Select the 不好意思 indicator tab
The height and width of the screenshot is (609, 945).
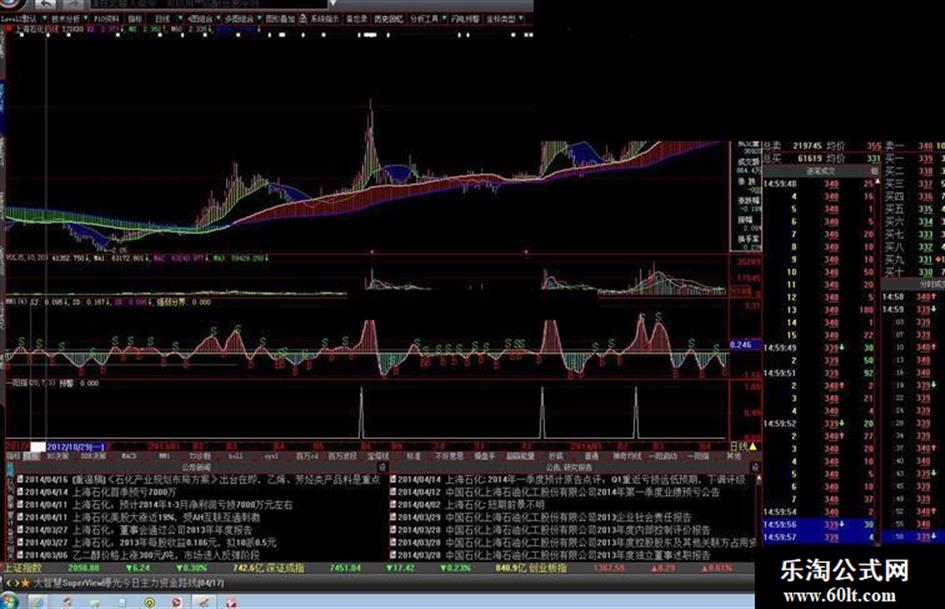point(449,456)
